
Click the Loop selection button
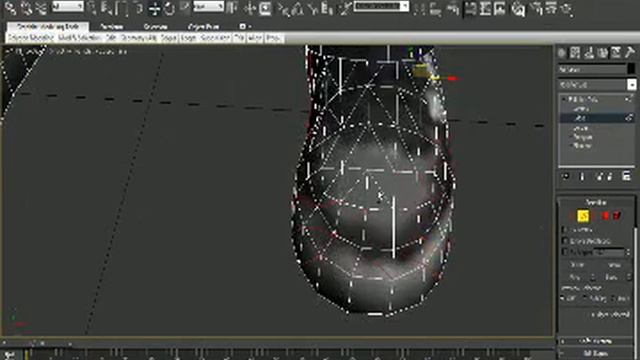click(611, 278)
